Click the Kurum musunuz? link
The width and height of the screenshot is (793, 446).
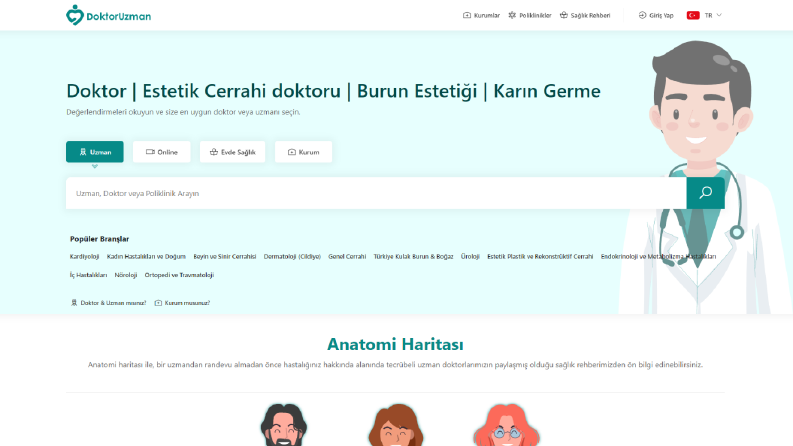click(x=182, y=303)
